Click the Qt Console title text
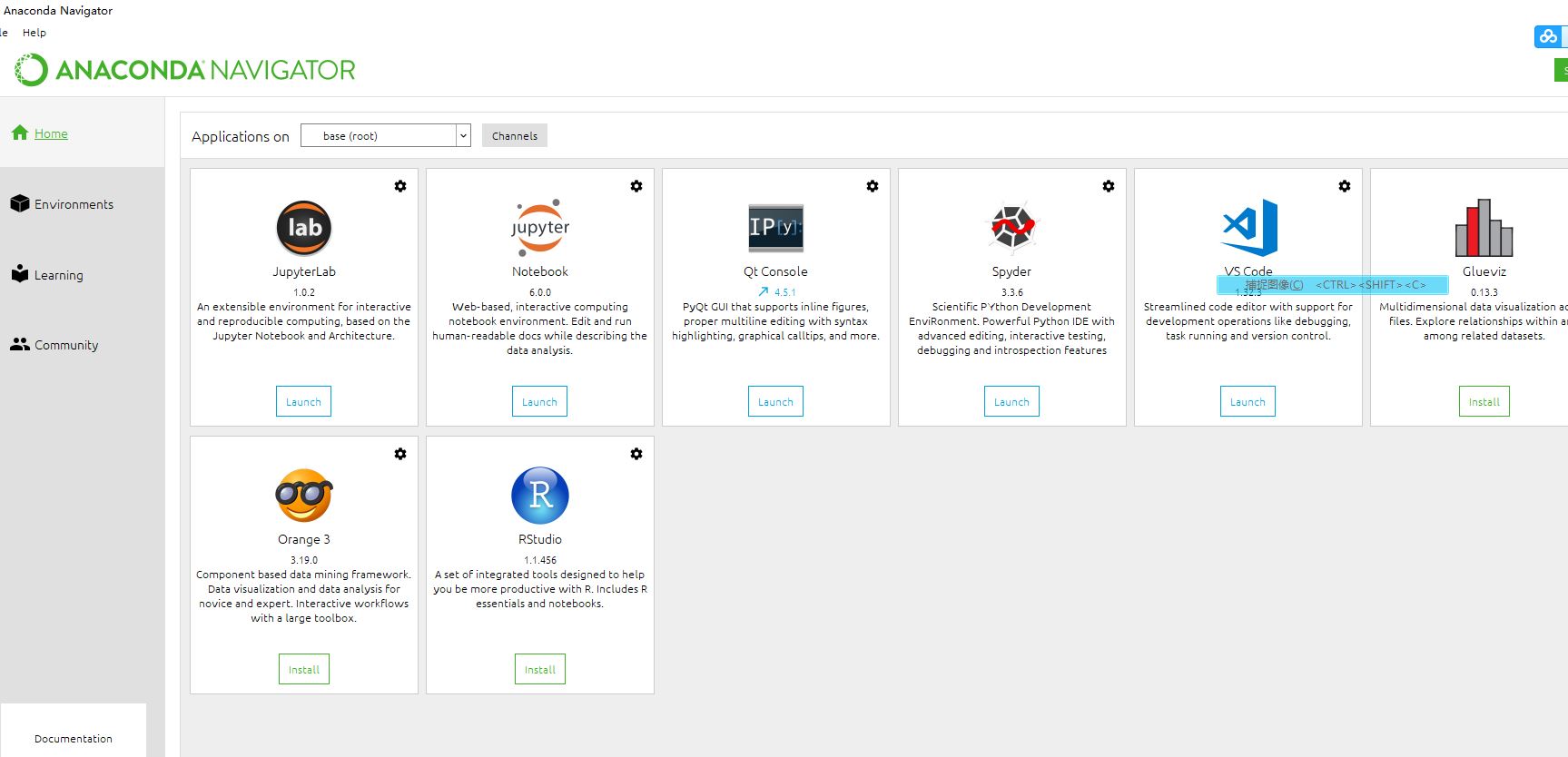The width and height of the screenshot is (1568, 757). pos(775,271)
